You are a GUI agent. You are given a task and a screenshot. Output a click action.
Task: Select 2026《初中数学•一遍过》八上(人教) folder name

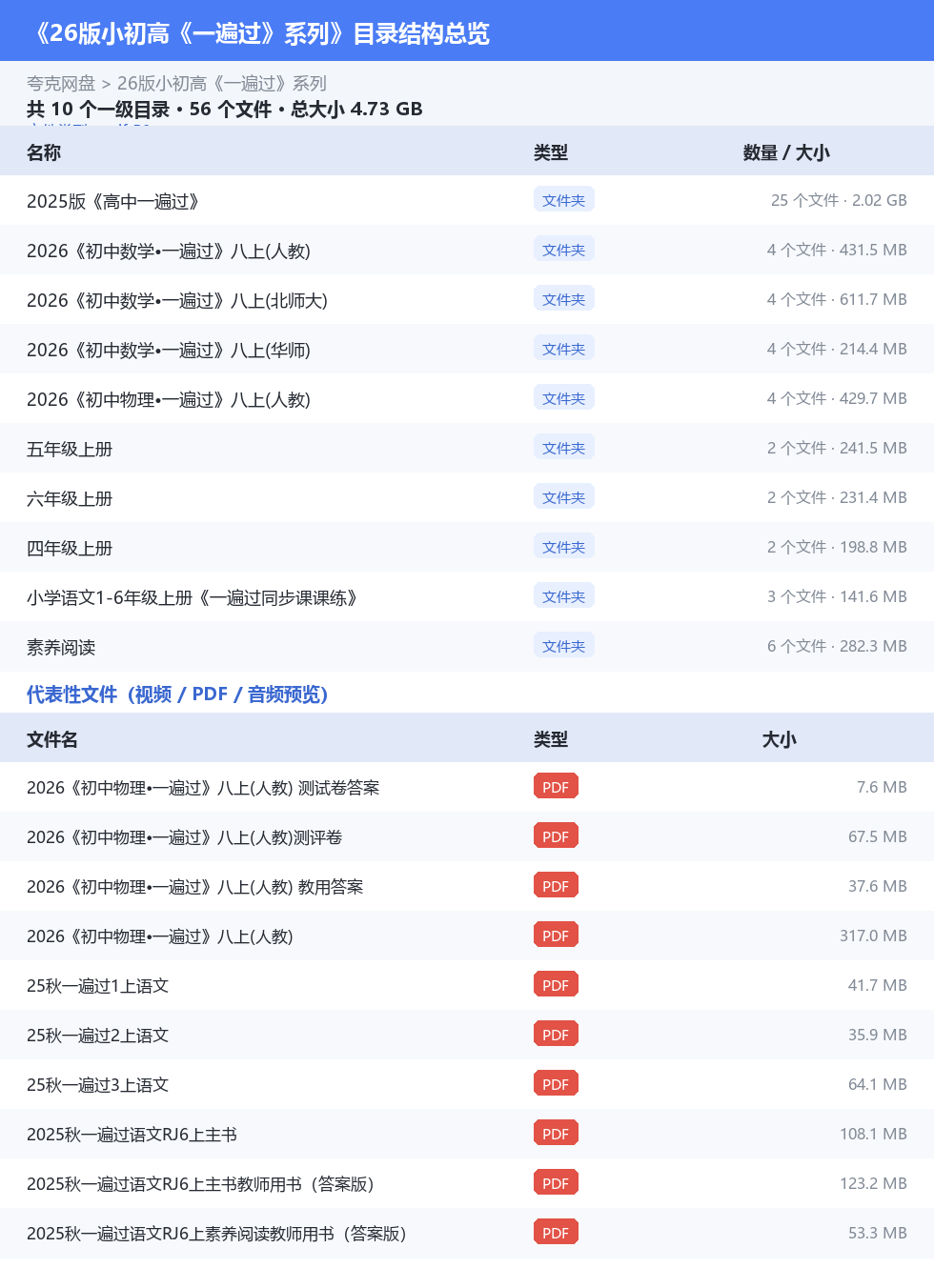169,251
